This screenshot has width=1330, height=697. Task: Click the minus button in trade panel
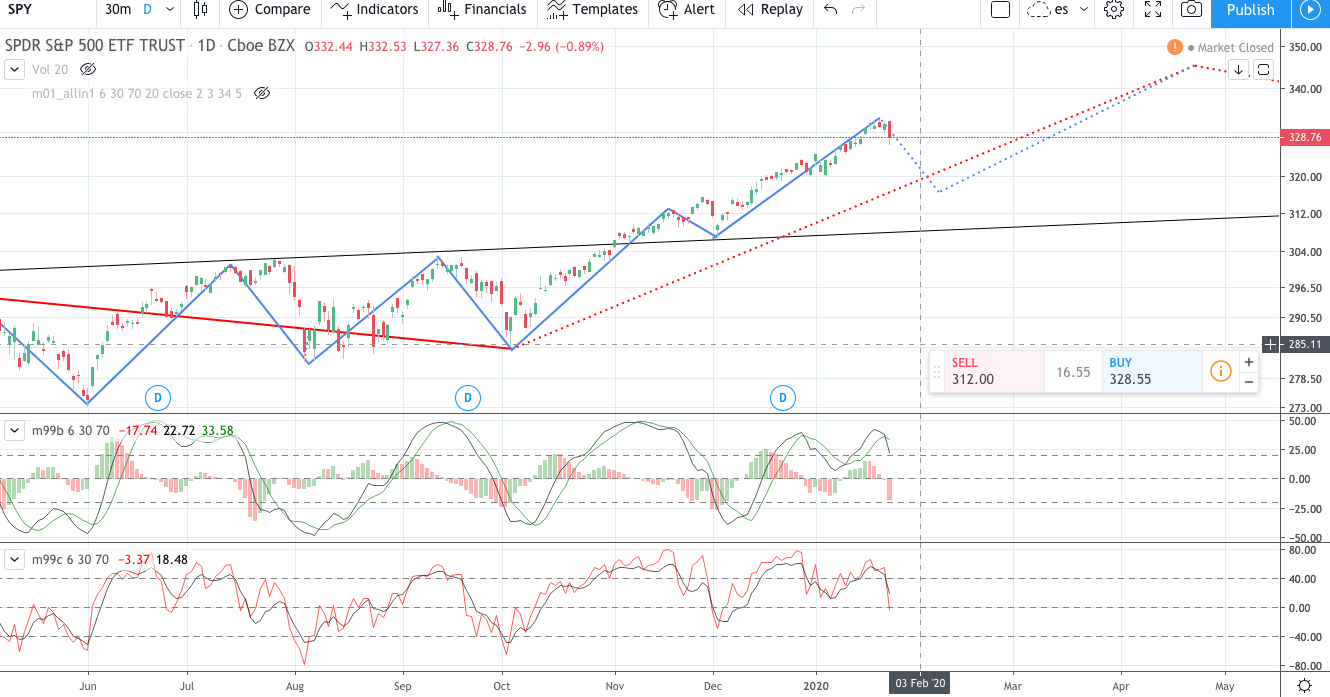point(1248,381)
